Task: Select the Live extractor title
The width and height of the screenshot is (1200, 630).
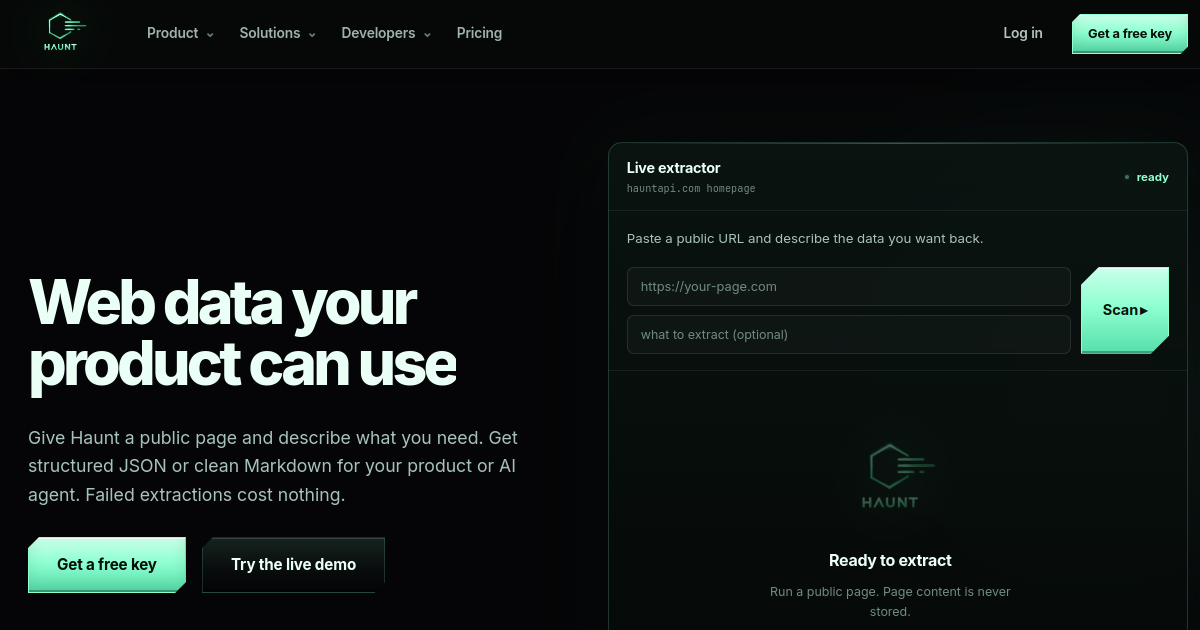Action: (x=673, y=168)
